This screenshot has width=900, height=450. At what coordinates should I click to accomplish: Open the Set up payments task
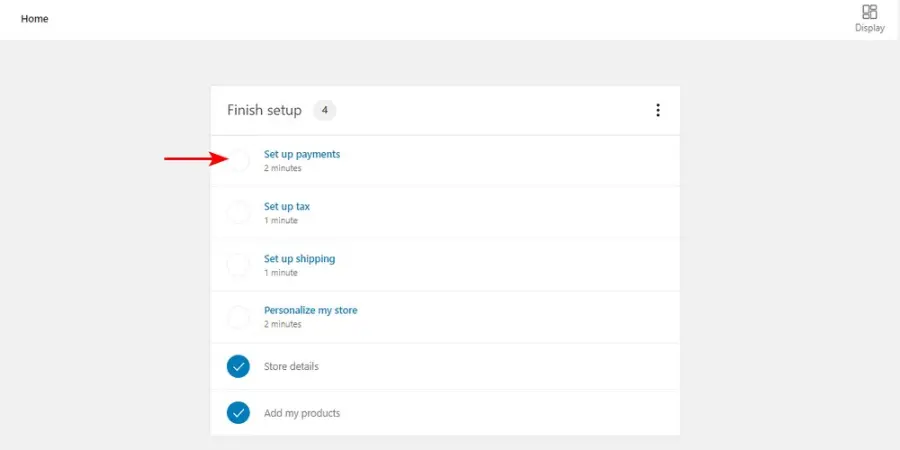(302, 154)
